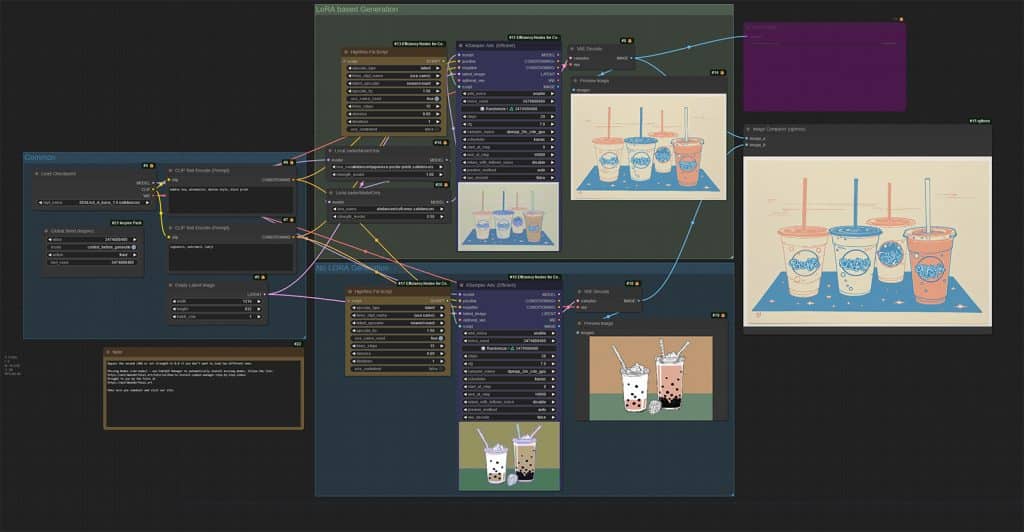Open sampler_name dropdown in lower KSampler
Screen dimensions: 1024x532
(509, 371)
